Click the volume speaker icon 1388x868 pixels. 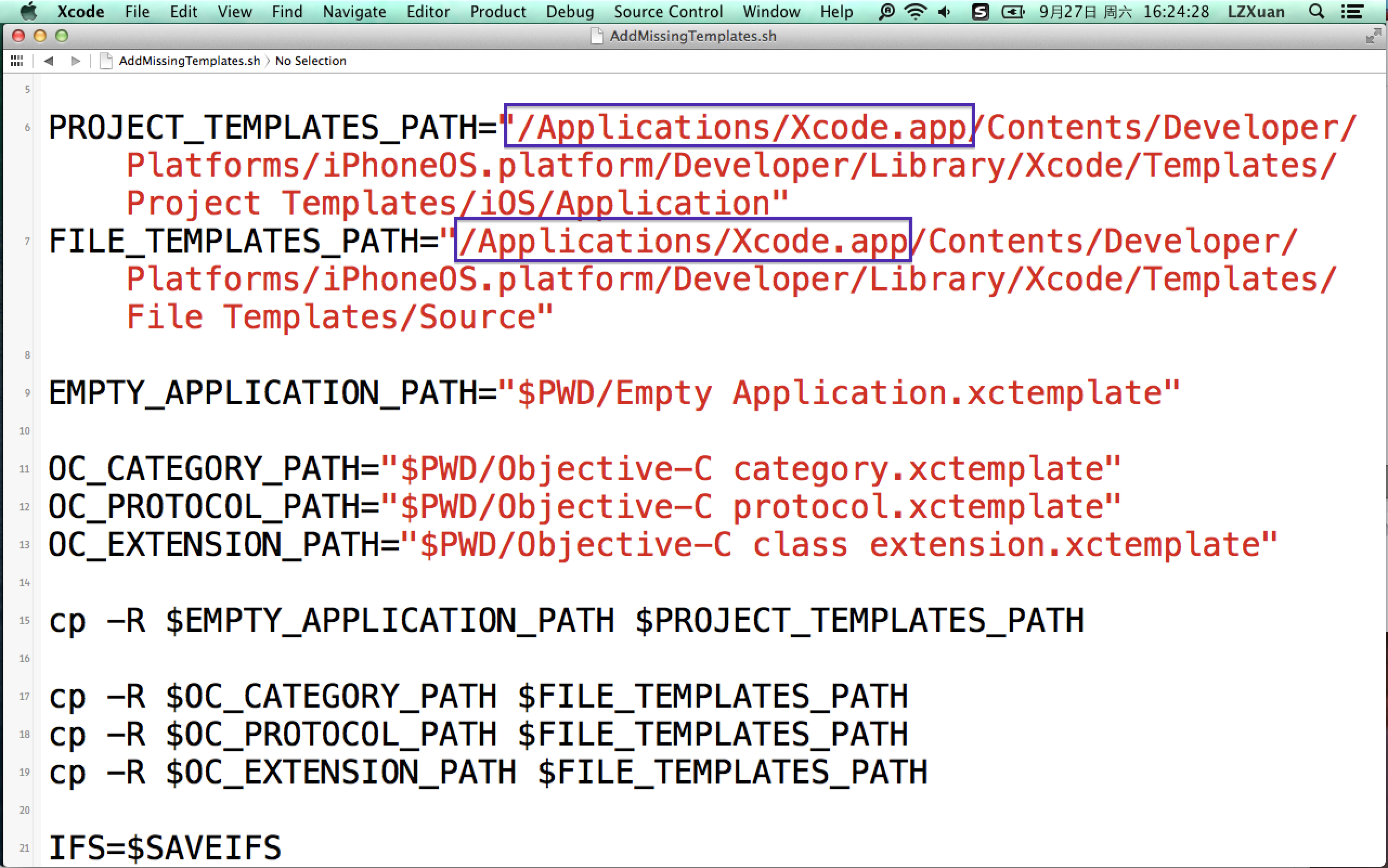[944, 11]
